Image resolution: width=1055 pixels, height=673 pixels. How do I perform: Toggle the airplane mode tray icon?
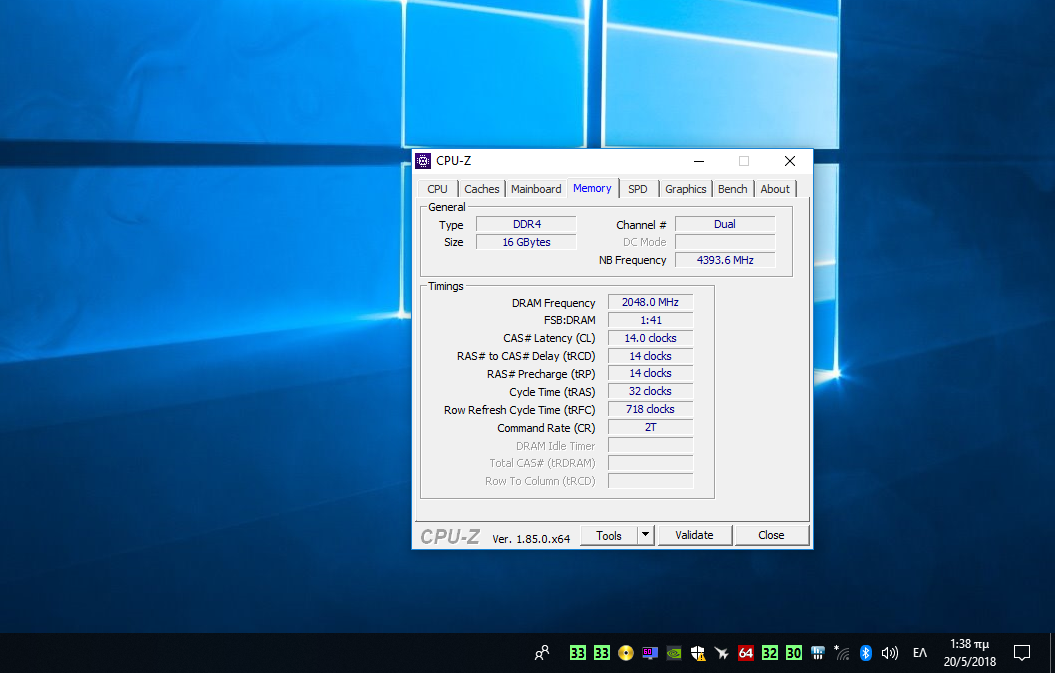pyautogui.click(x=721, y=653)
